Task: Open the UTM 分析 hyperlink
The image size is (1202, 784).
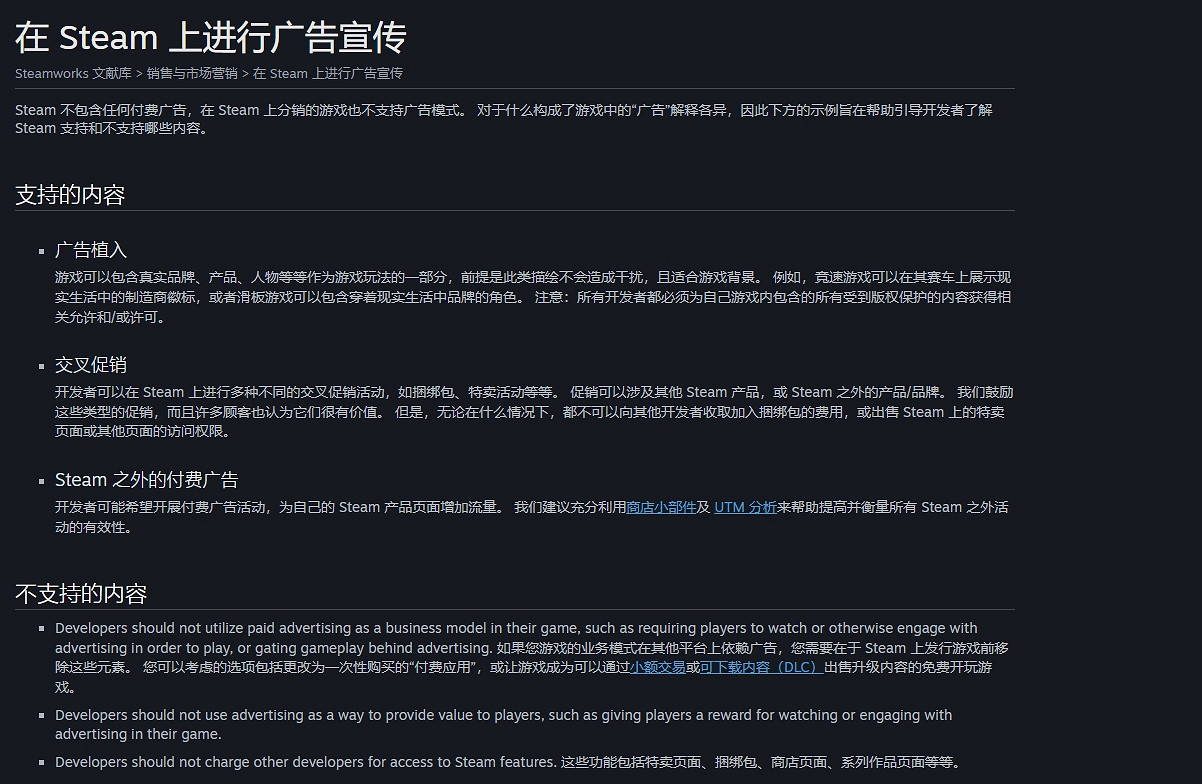Action: 746,507
